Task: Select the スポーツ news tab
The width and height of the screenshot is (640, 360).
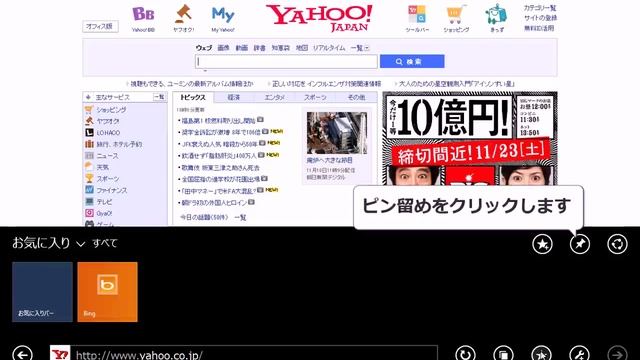Action: [x=315, y=98]
